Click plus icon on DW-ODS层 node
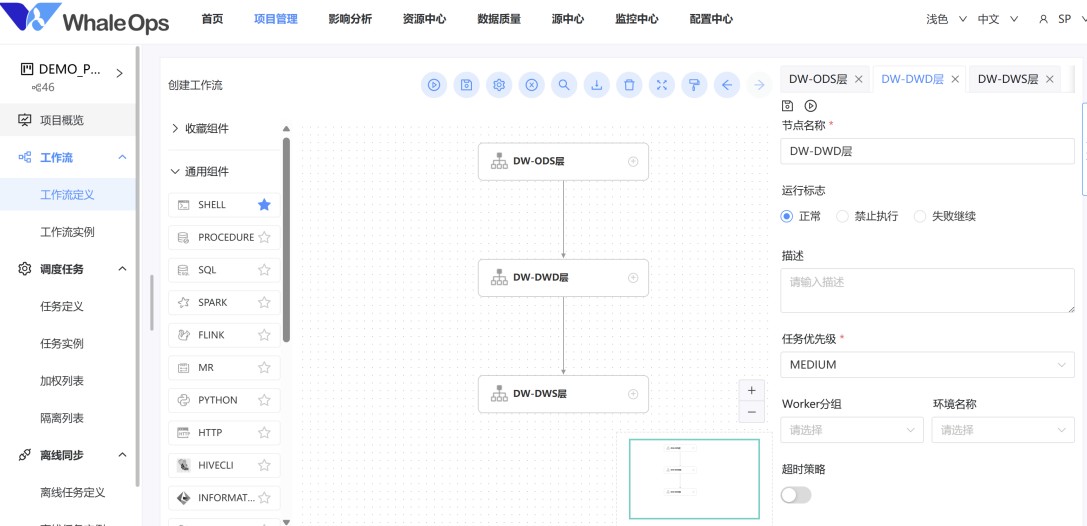Image resolution: width=1087 pixels, height=526 pixels. pyautogui.click(x=633, y=161)
